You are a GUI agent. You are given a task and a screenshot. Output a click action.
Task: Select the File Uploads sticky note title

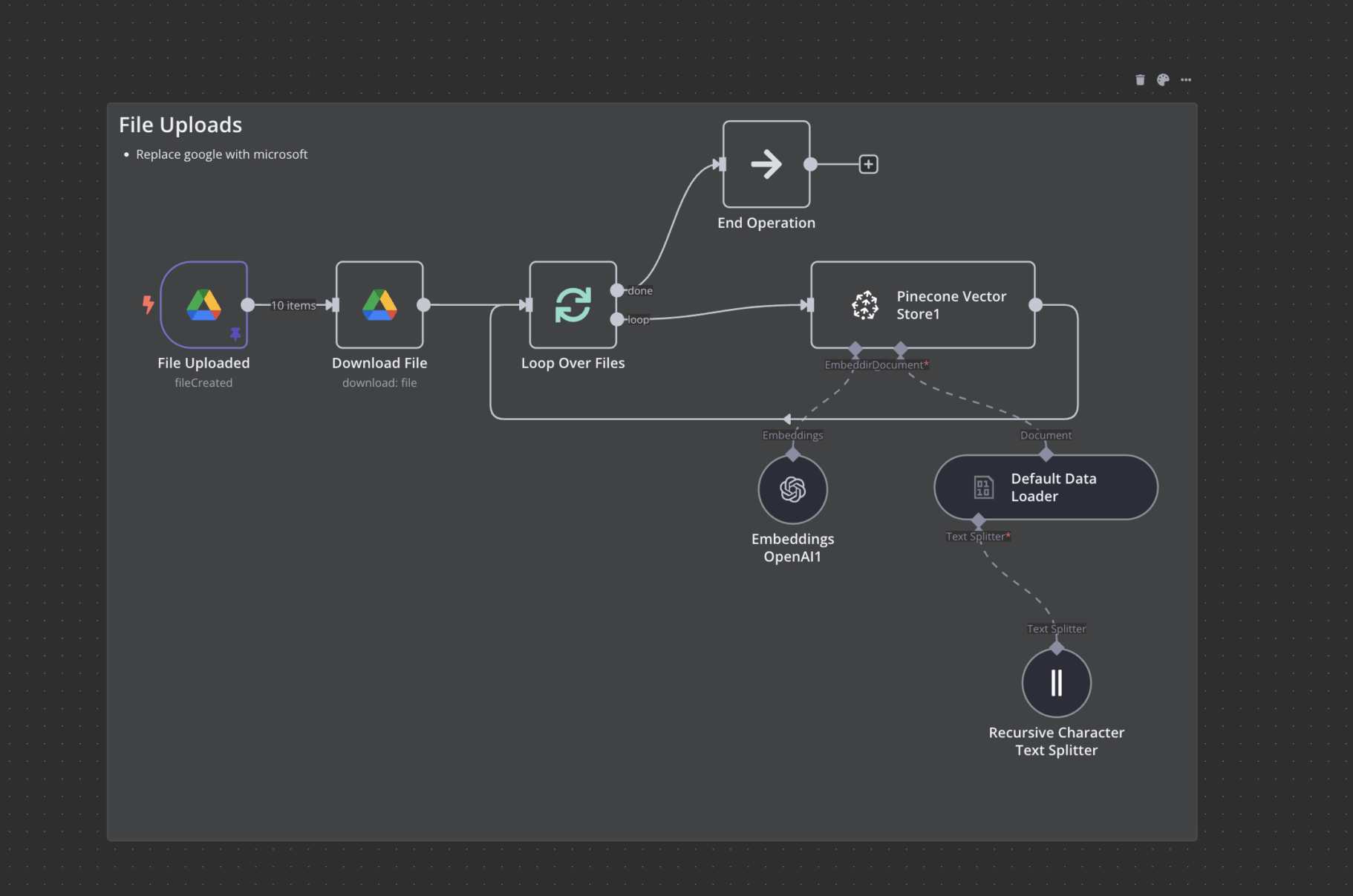click(180, 125)
